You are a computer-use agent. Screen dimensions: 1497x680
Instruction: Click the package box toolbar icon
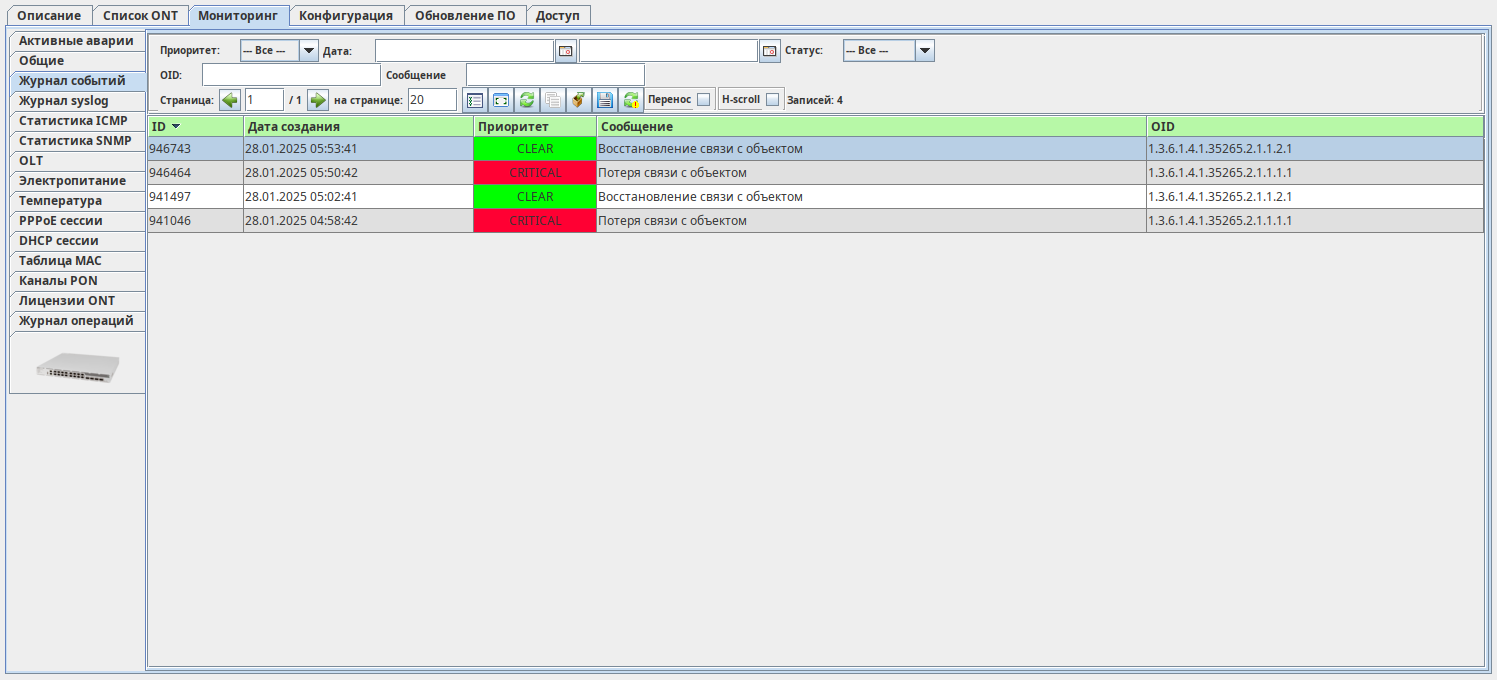(x=579, y=100)
